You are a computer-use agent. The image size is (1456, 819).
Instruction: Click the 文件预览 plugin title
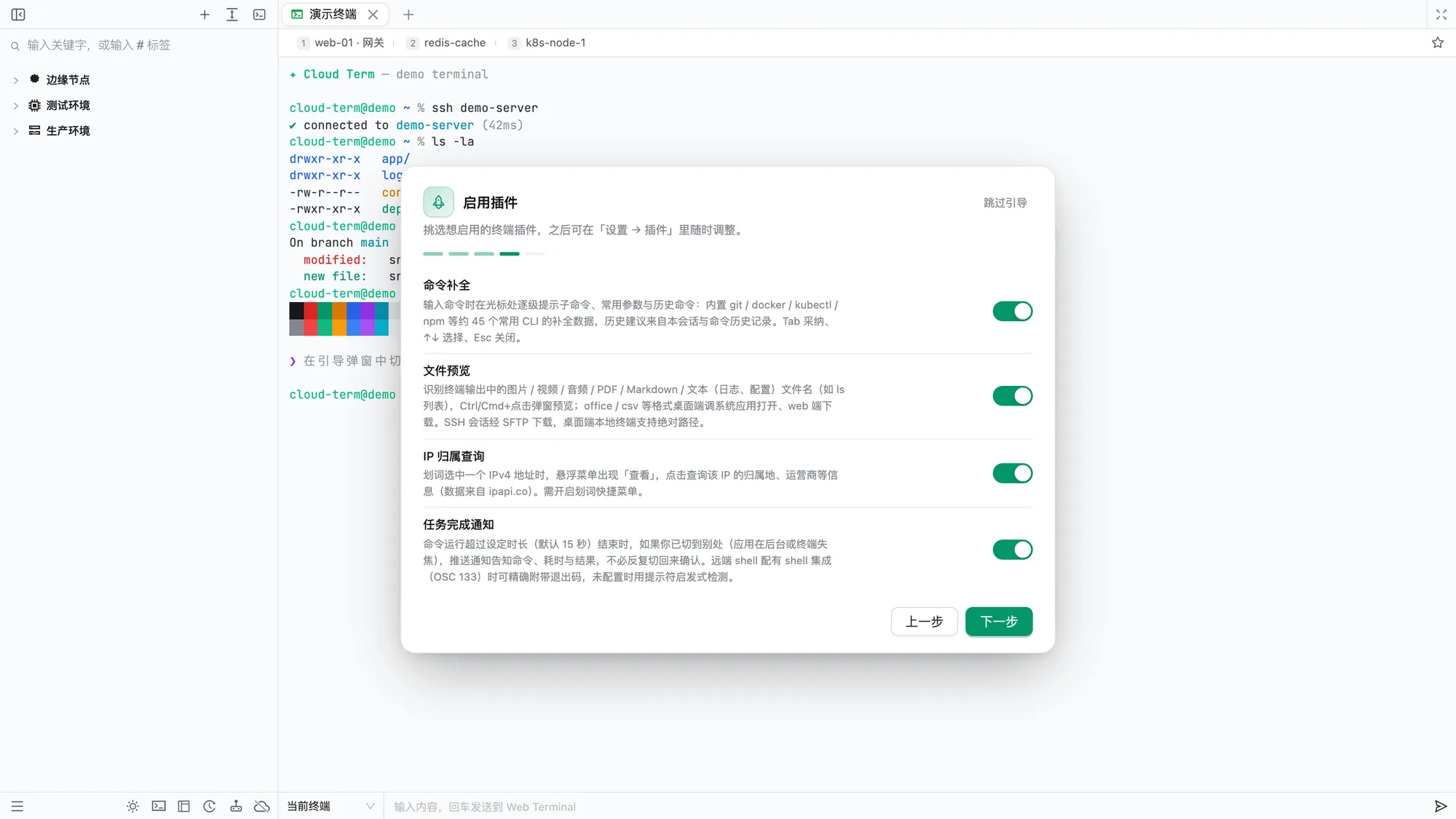pyautogui.click(x=446, y=371)
